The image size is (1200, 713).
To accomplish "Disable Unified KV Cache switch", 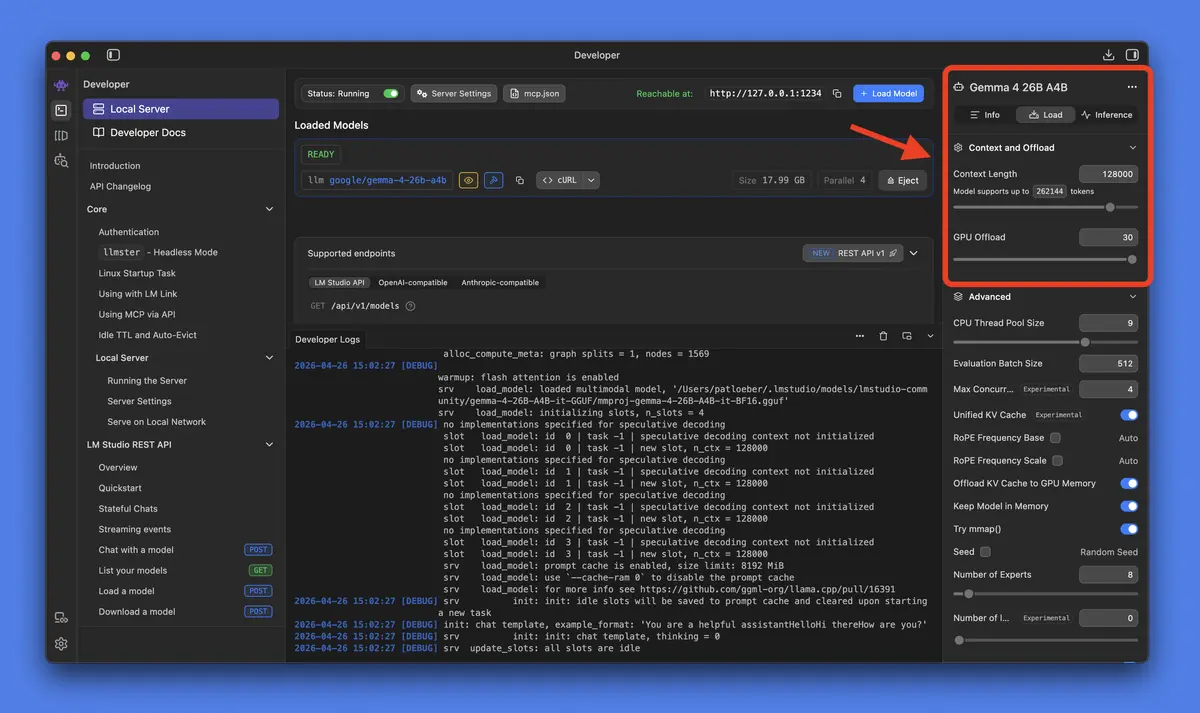I will pyautogui.click(x=1129, y=414).
